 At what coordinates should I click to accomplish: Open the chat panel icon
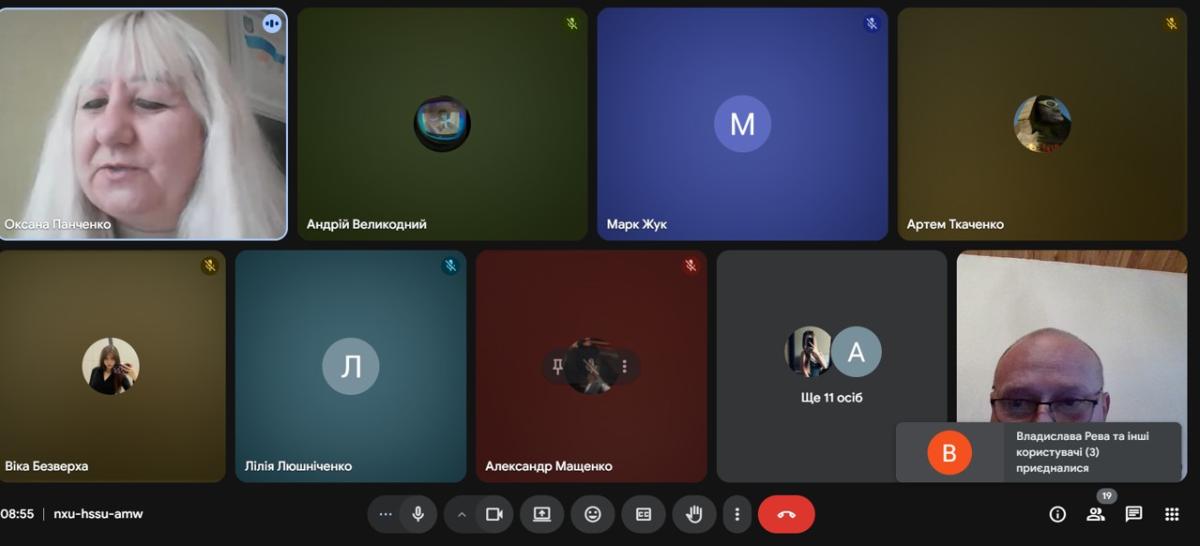(1134, 514)
